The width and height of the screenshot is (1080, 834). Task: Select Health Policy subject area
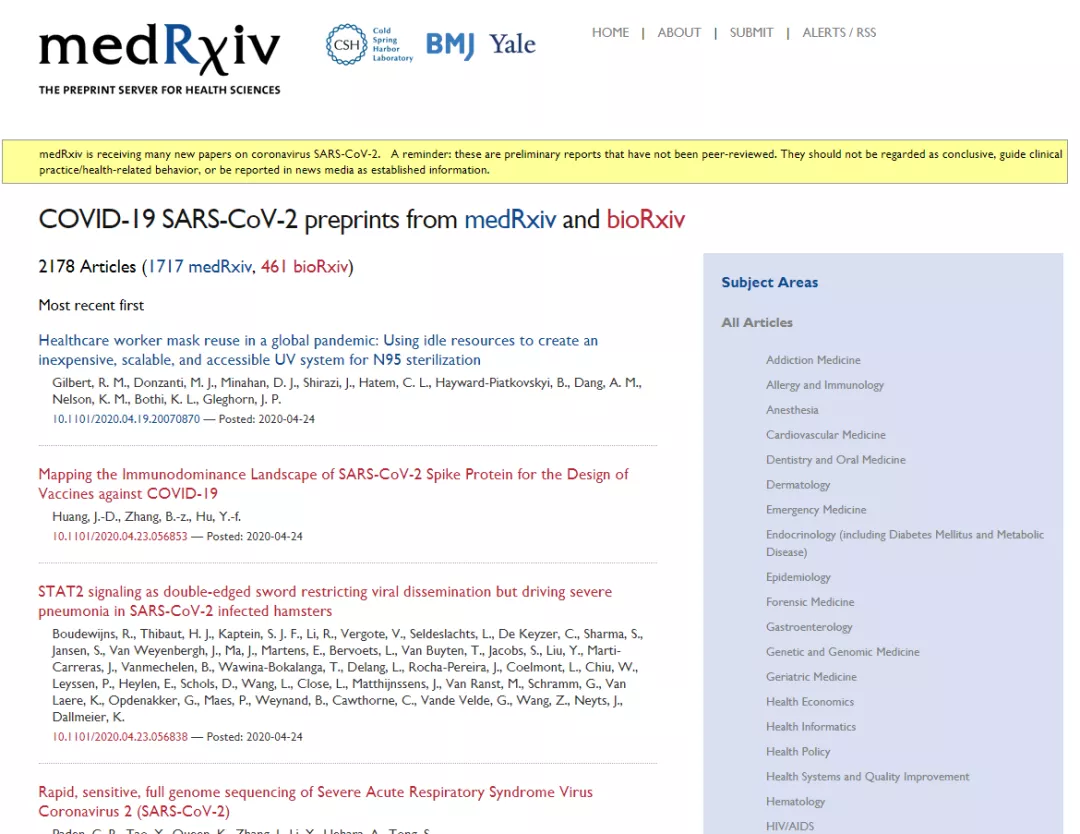pyautogui.click(x=798, y=751)
